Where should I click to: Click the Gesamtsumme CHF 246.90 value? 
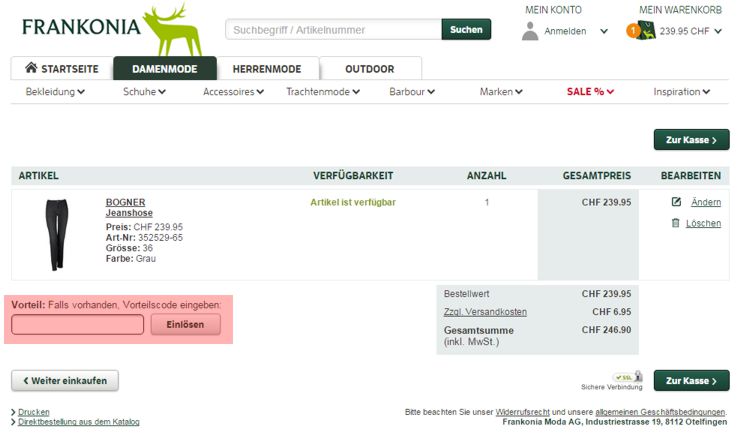(x=606, y=330)
